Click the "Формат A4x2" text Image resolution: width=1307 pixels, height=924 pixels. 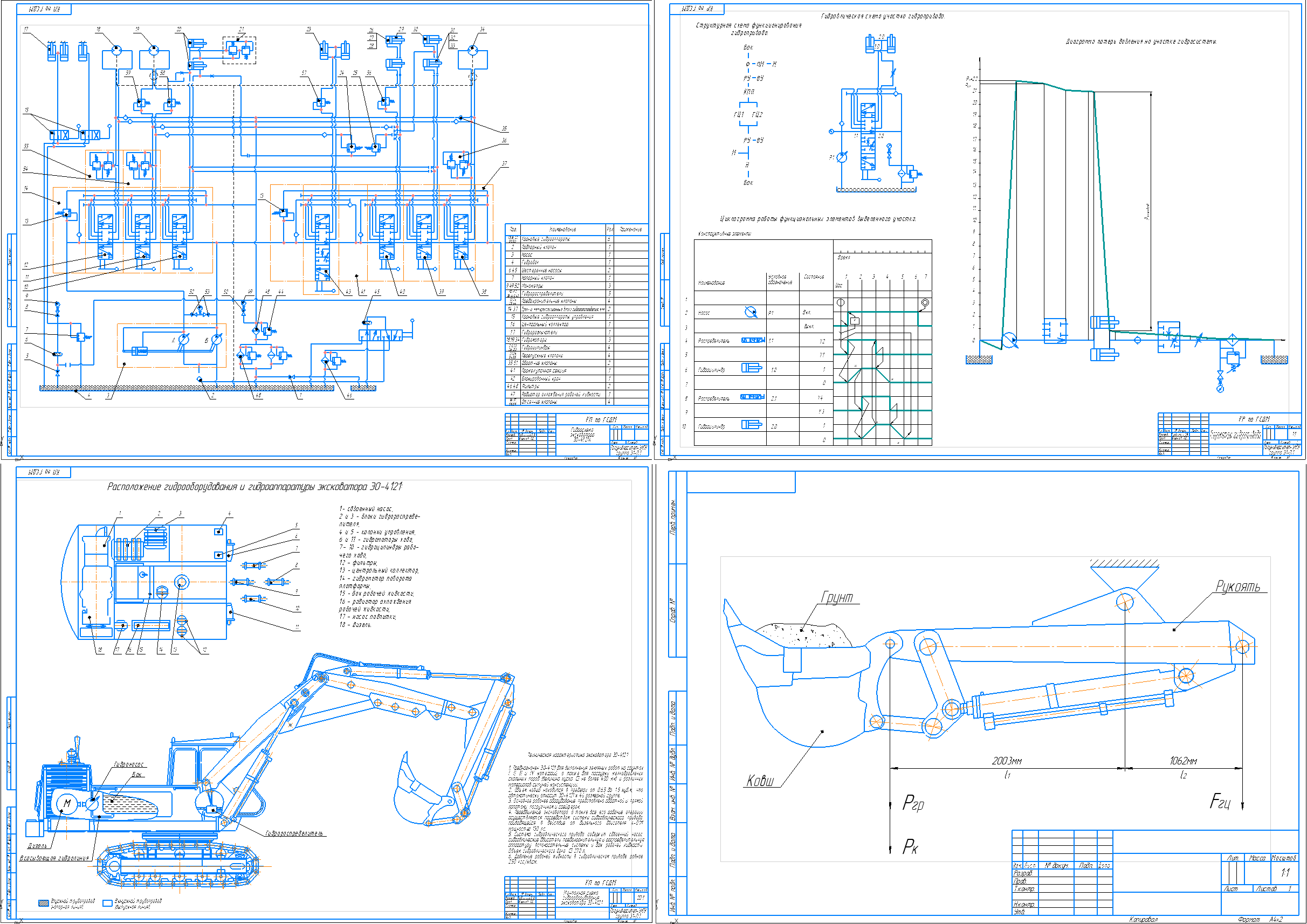point(1260,919)
